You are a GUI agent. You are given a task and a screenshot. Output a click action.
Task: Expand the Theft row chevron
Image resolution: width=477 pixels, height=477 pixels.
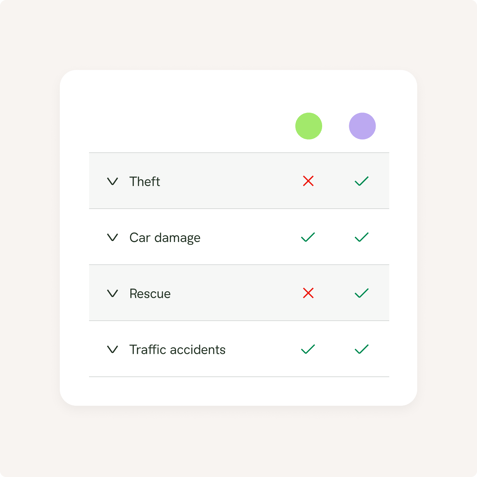tap(112, 181)
